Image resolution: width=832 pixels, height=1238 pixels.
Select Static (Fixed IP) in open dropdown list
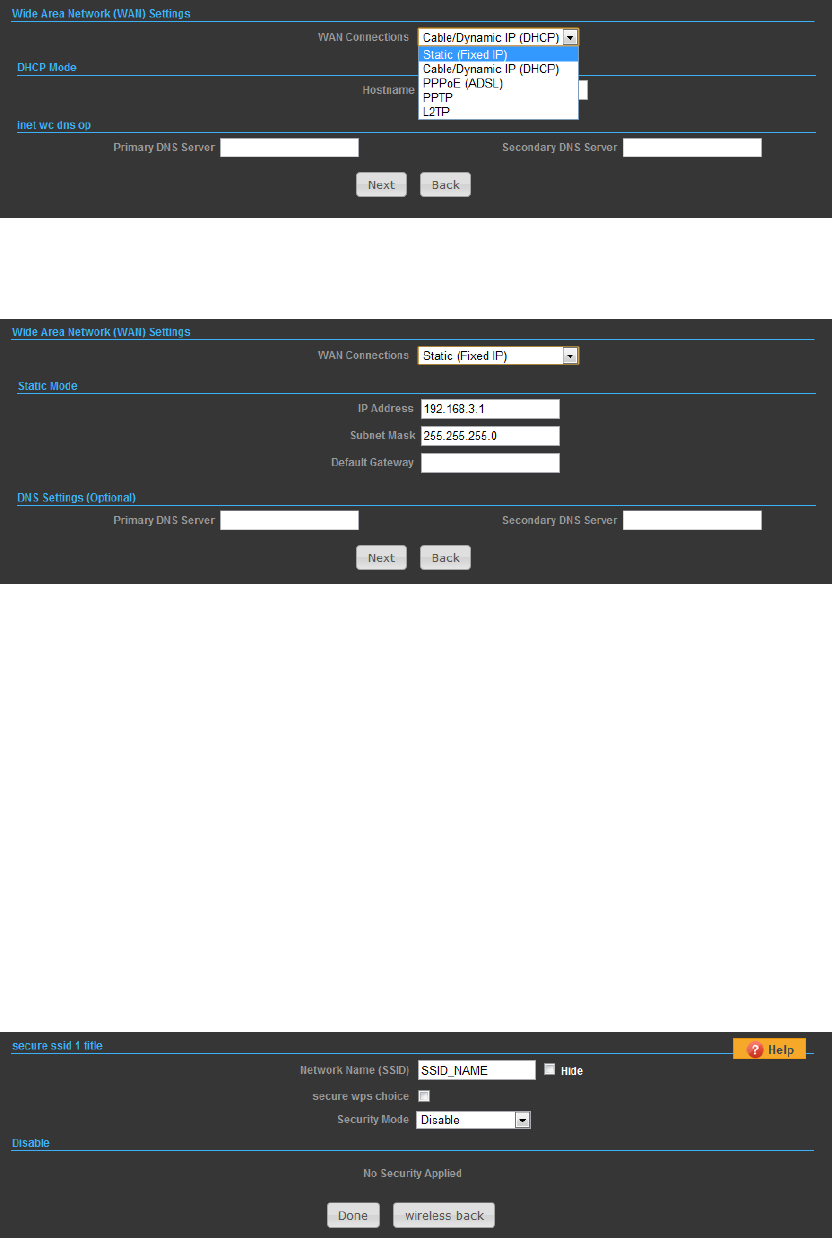tap(498, 55)
